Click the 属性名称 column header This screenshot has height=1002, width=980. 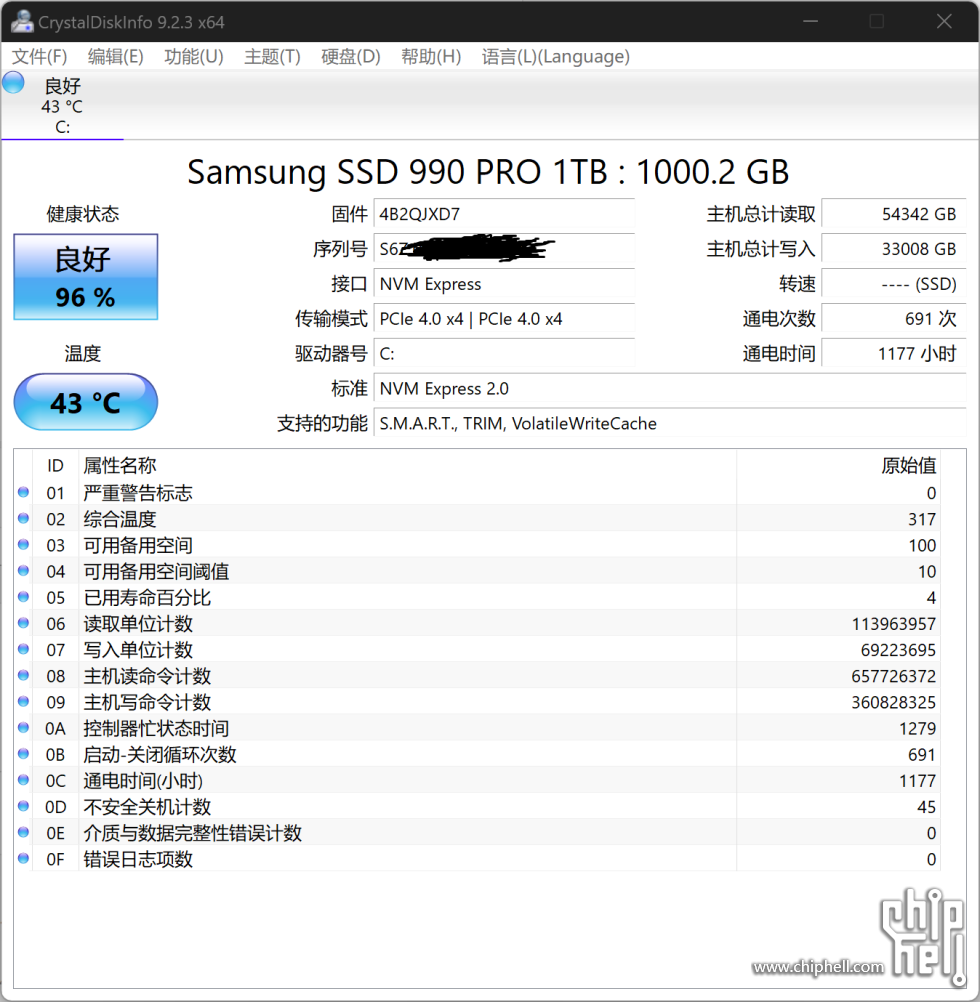pos(408,465)
